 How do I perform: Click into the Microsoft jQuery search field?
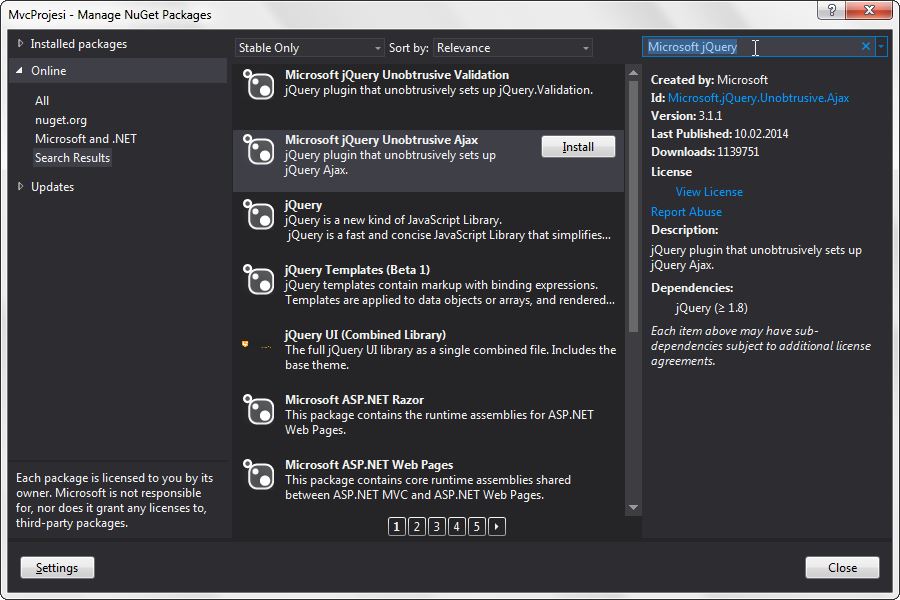[750, 47]
